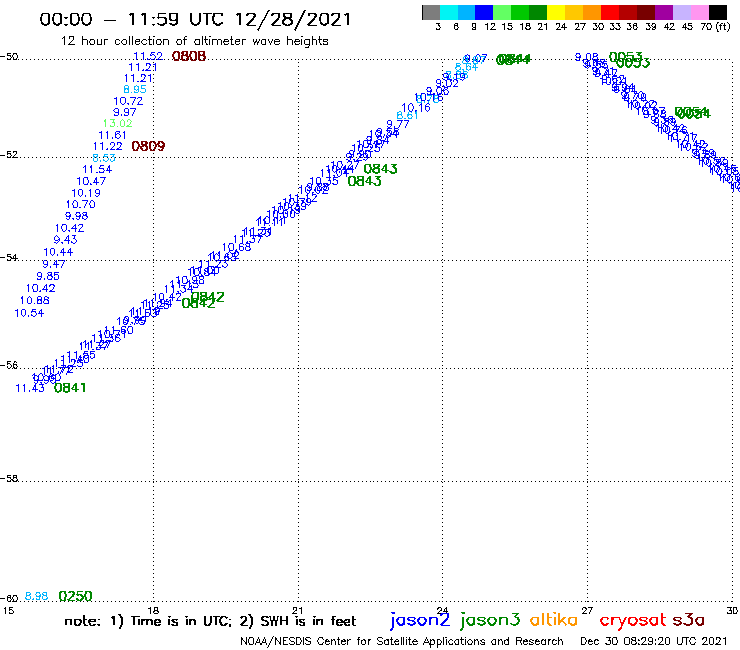Click the light blue wave height 8.53
The image size is (740, 650).
click(104, 158)
